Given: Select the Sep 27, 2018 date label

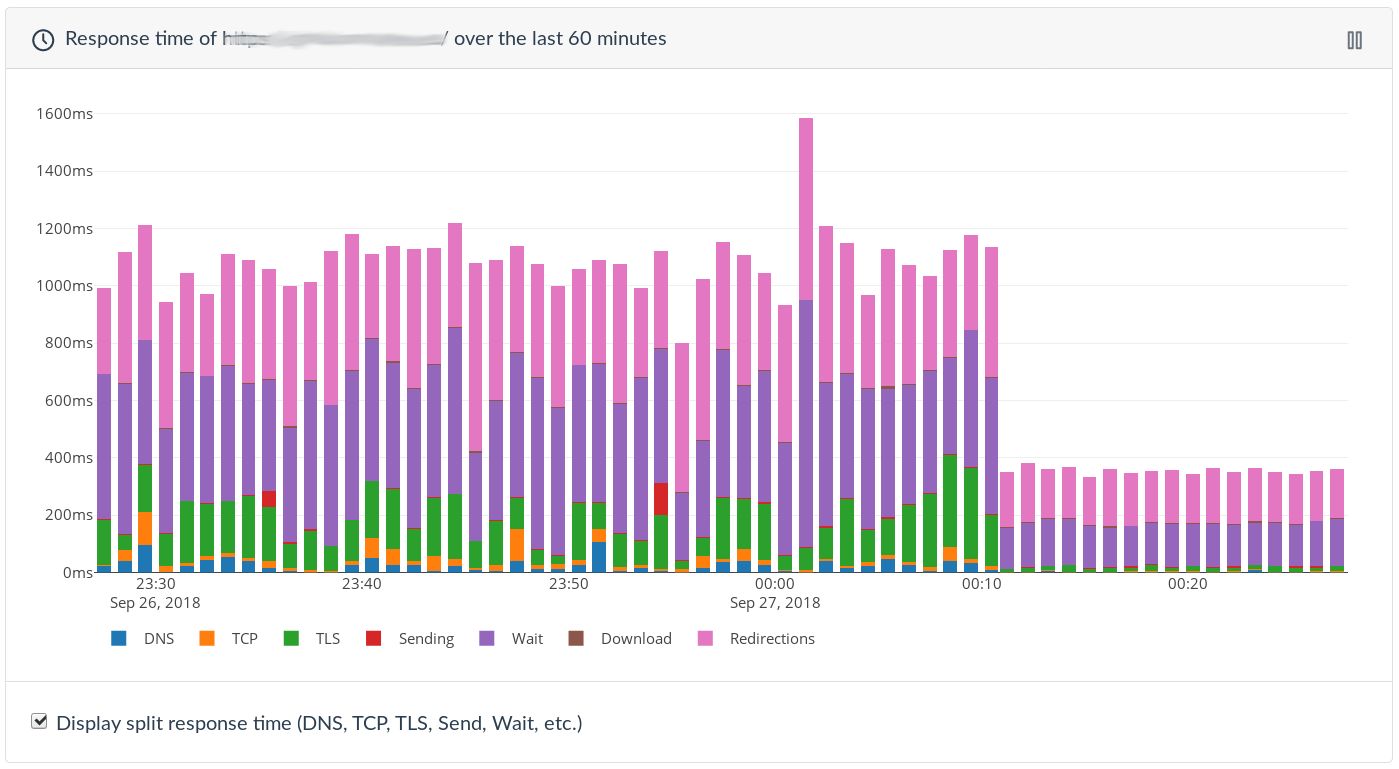Looking at the screenshot, I should click(x=775, y=602).
